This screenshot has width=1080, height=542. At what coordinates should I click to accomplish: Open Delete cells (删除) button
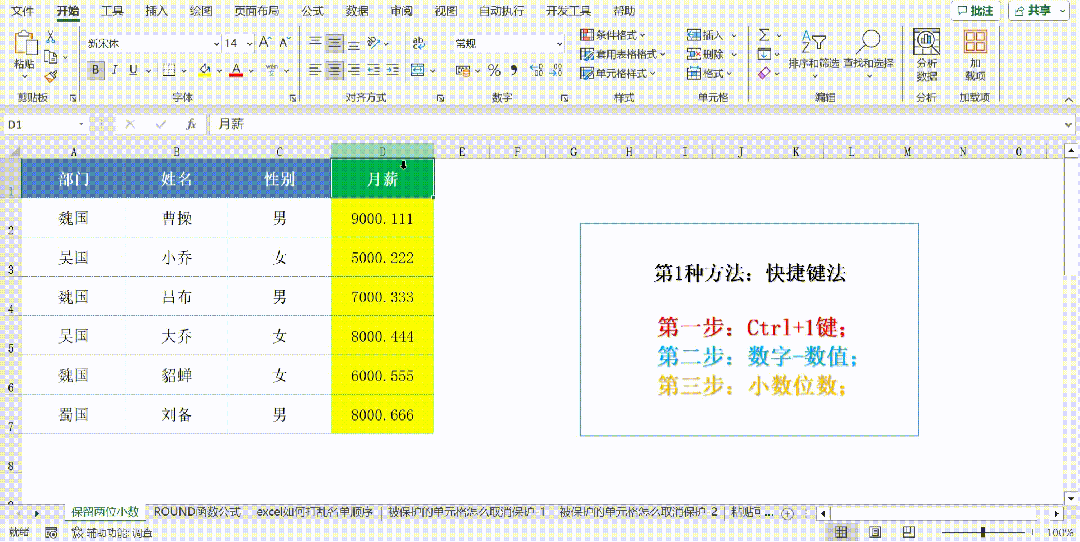[711, 54]
